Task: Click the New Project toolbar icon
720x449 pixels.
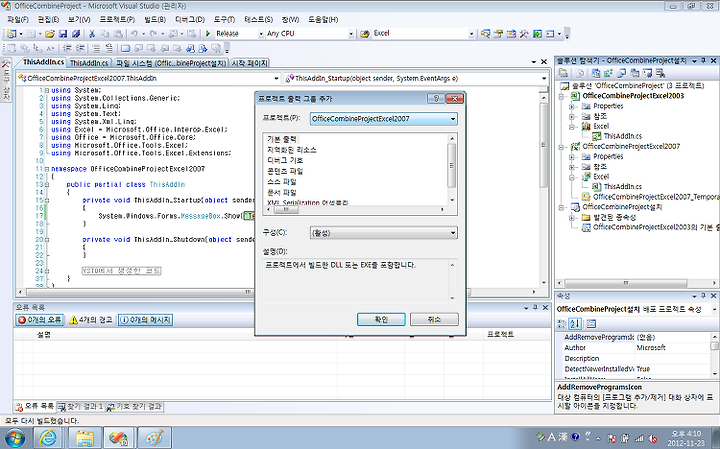Action: (11, 34)
